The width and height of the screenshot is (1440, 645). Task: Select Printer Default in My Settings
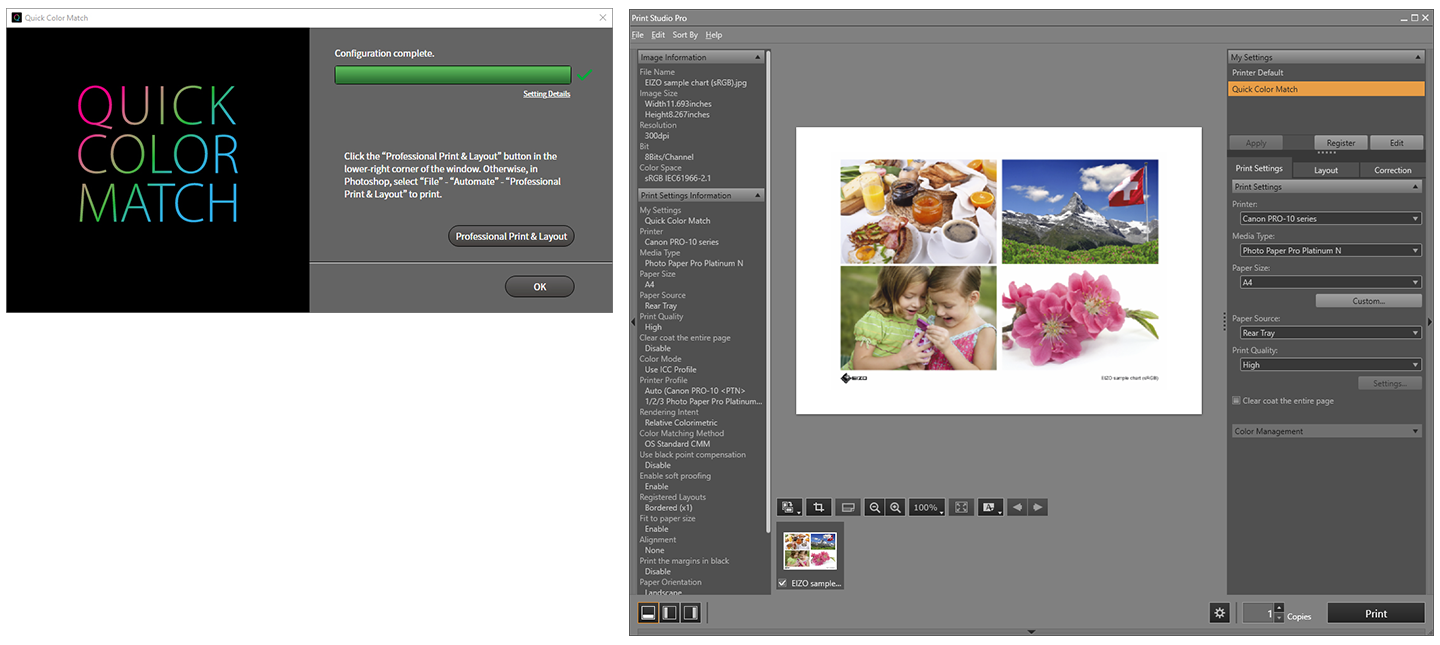click(x=1326, y=72)
